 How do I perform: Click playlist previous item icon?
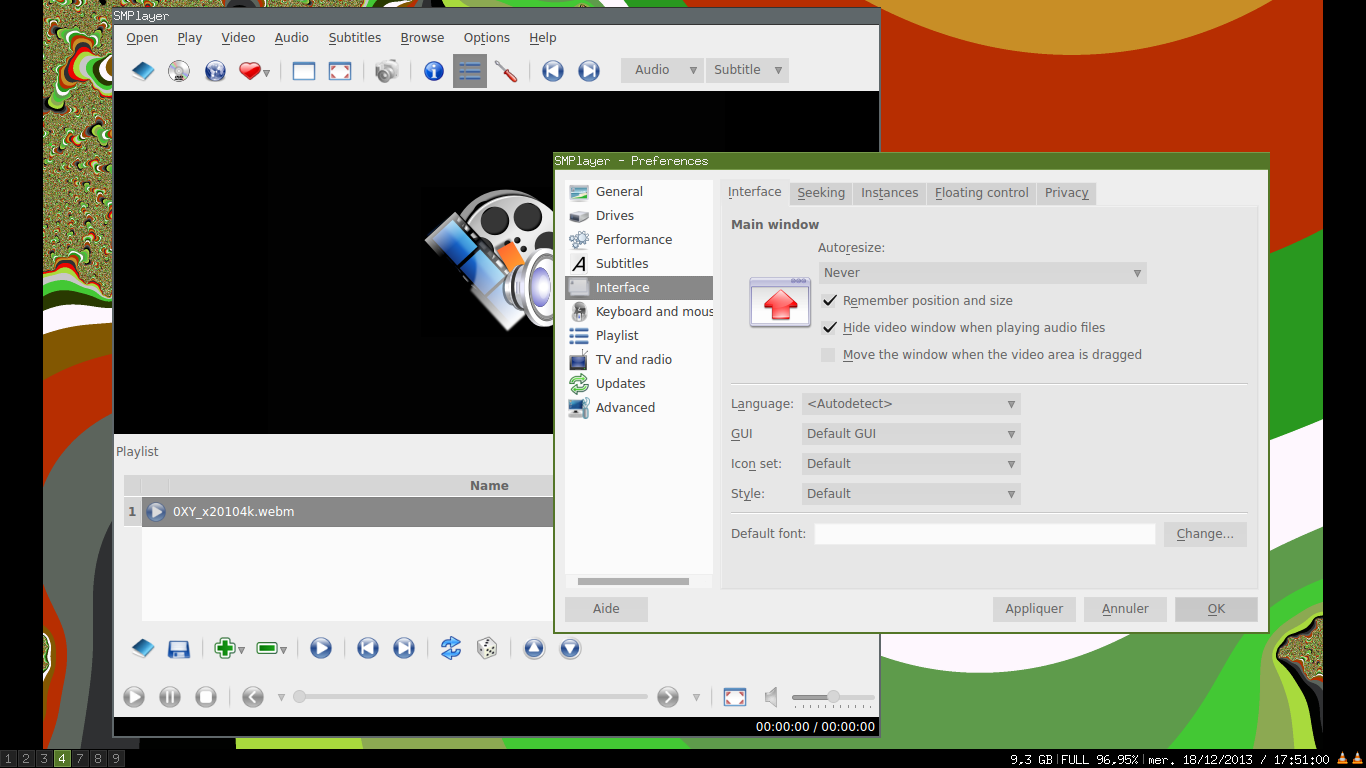[368, 649]
